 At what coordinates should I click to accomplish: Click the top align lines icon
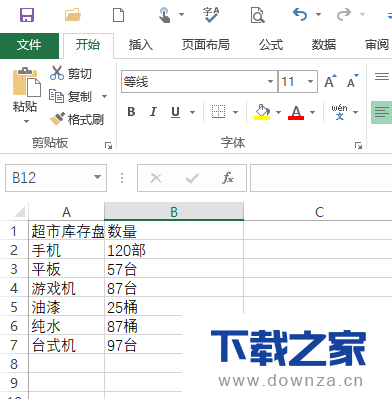click(x=382, y=77)
